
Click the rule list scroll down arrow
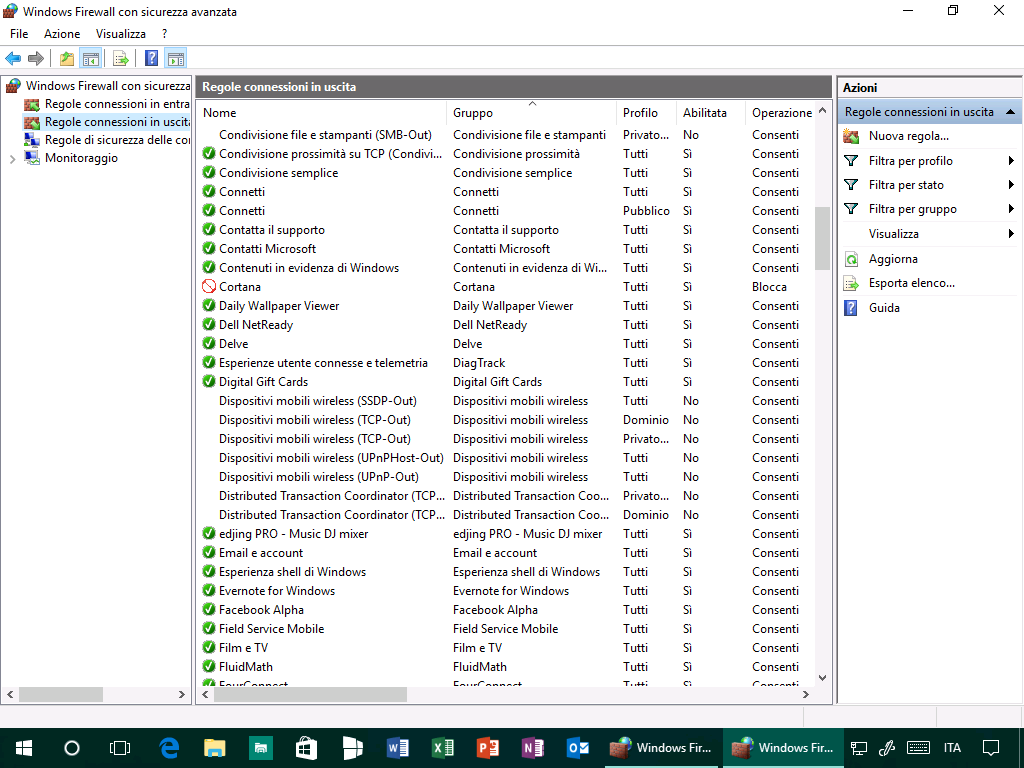[x=822, y=677]
